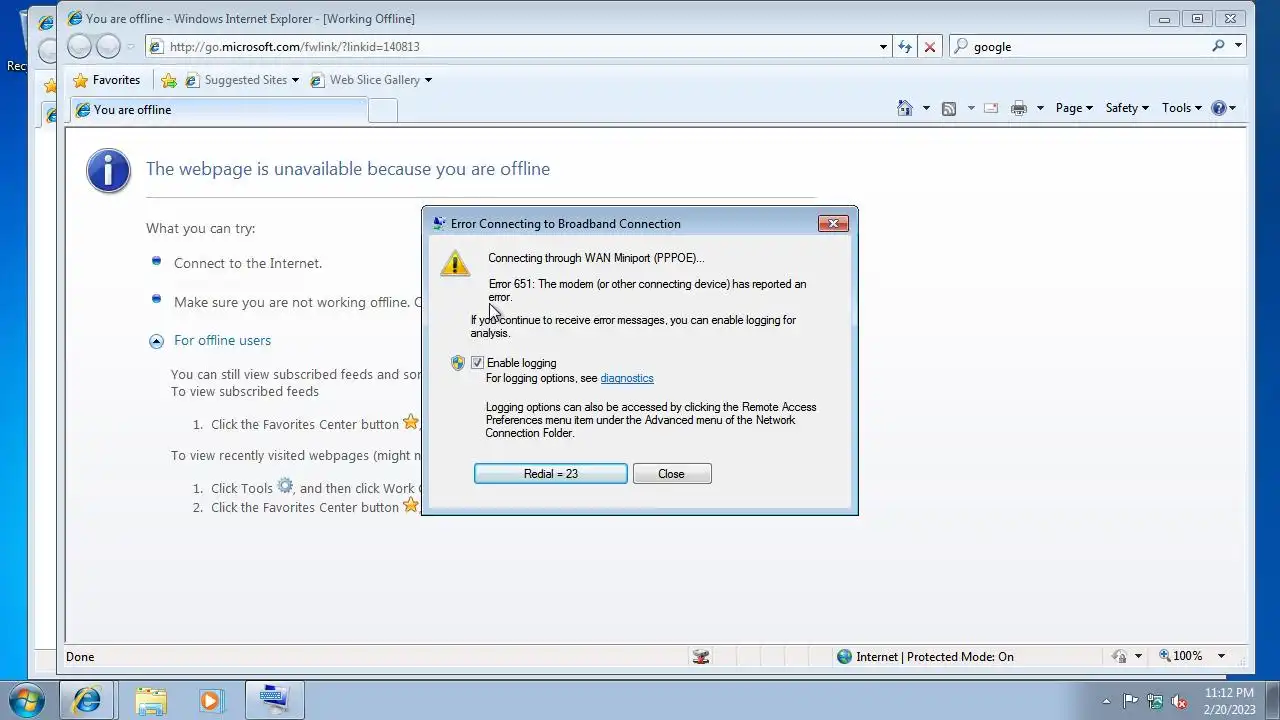Click the Home icon in command bar
This screenshot has width=1280, height=720.
pos(905,108)
